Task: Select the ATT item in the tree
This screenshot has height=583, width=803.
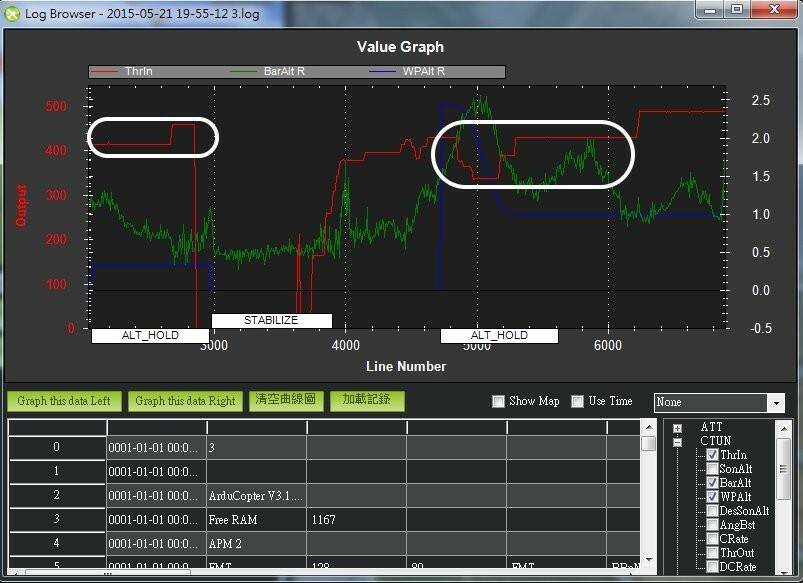Action: [711, 427]
